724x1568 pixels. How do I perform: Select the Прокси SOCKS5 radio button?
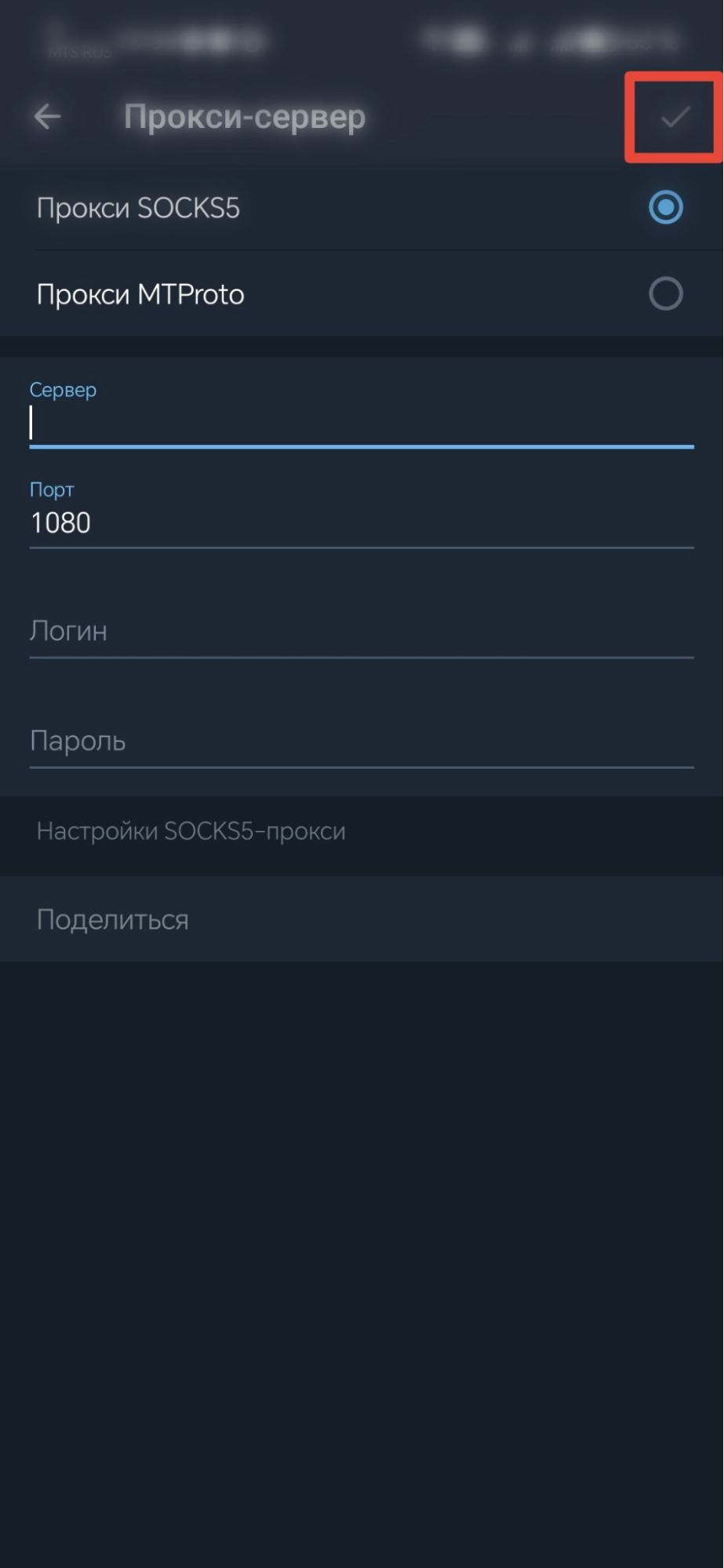[x=665, y=208]
